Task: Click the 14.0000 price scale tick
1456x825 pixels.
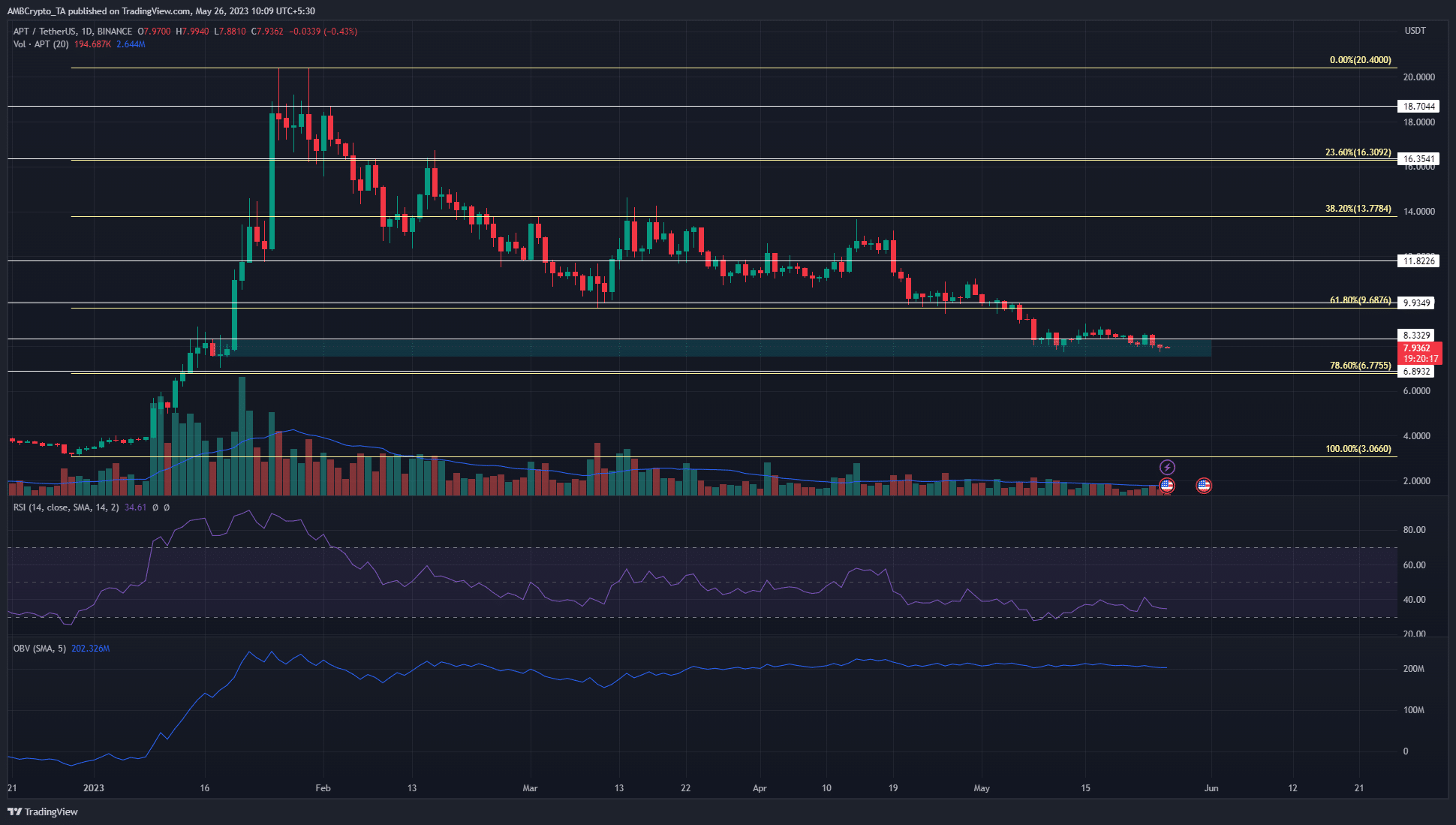Action: [1419, 212]
